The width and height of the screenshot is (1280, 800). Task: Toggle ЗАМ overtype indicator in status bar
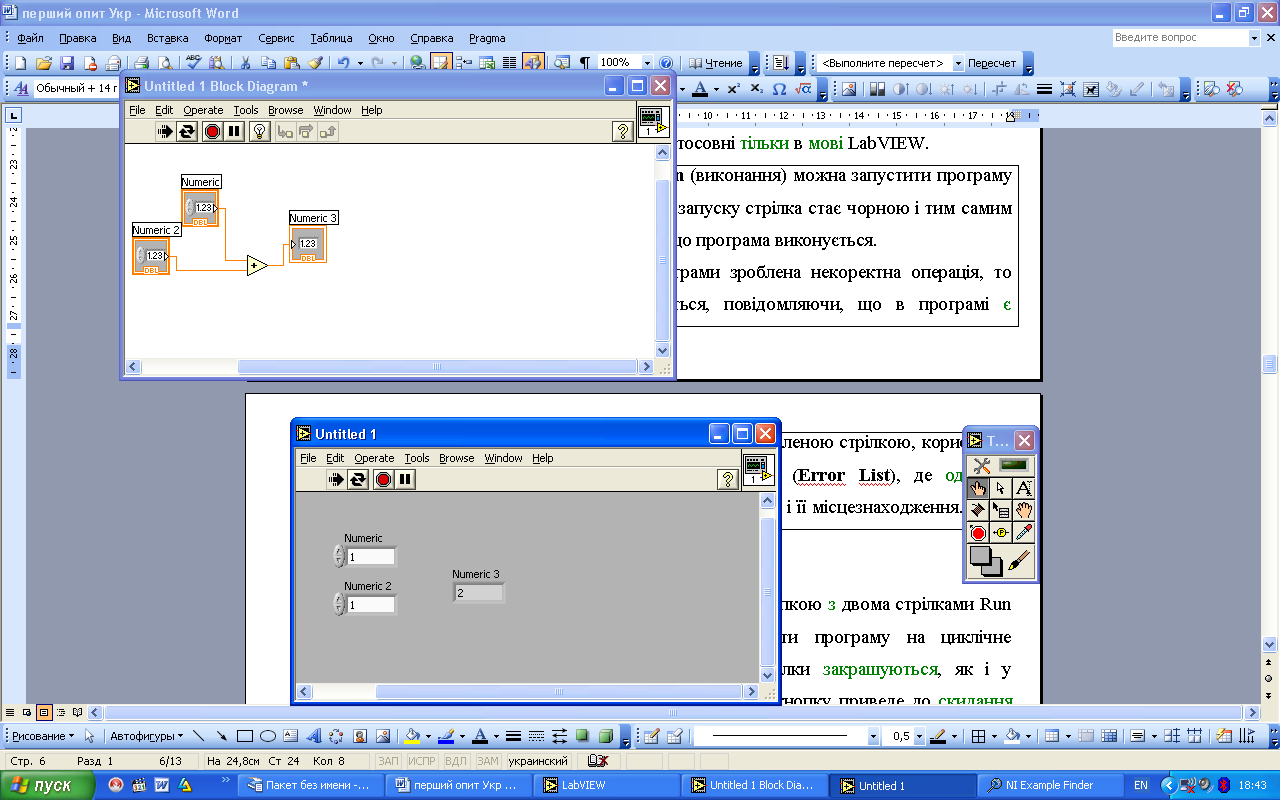tap(487, 760)
